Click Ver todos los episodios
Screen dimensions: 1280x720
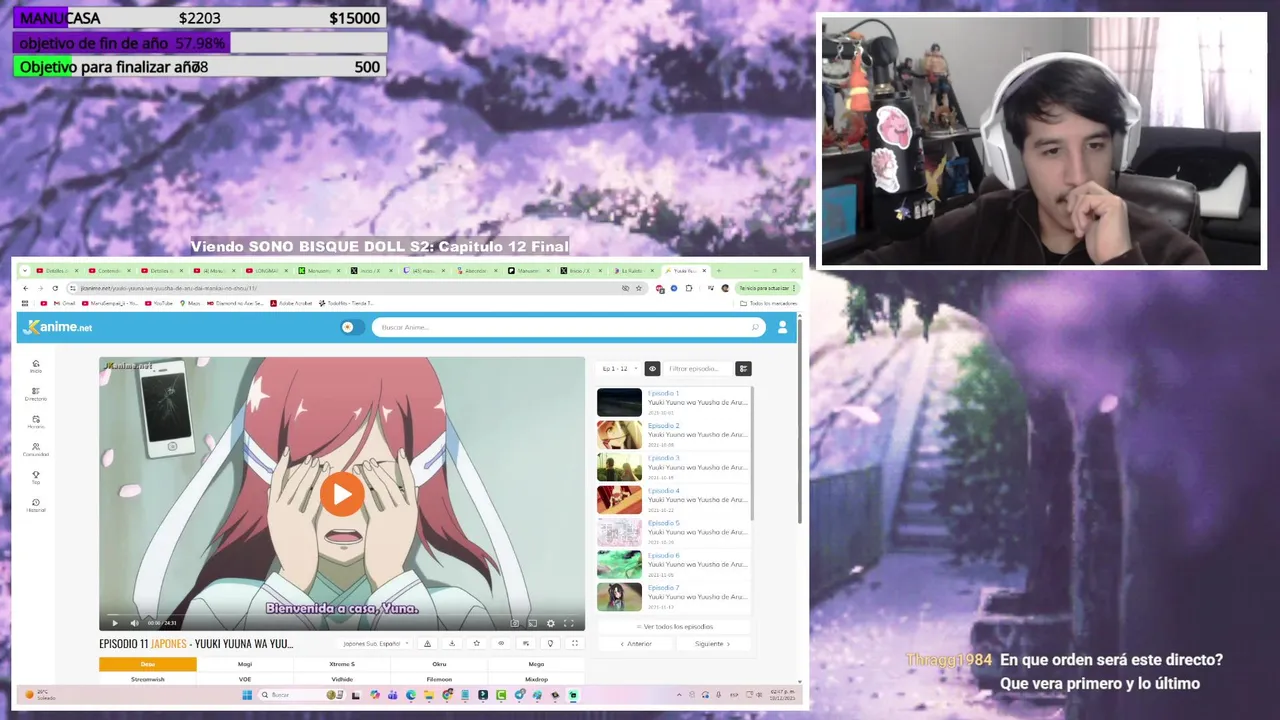[674, 626]
